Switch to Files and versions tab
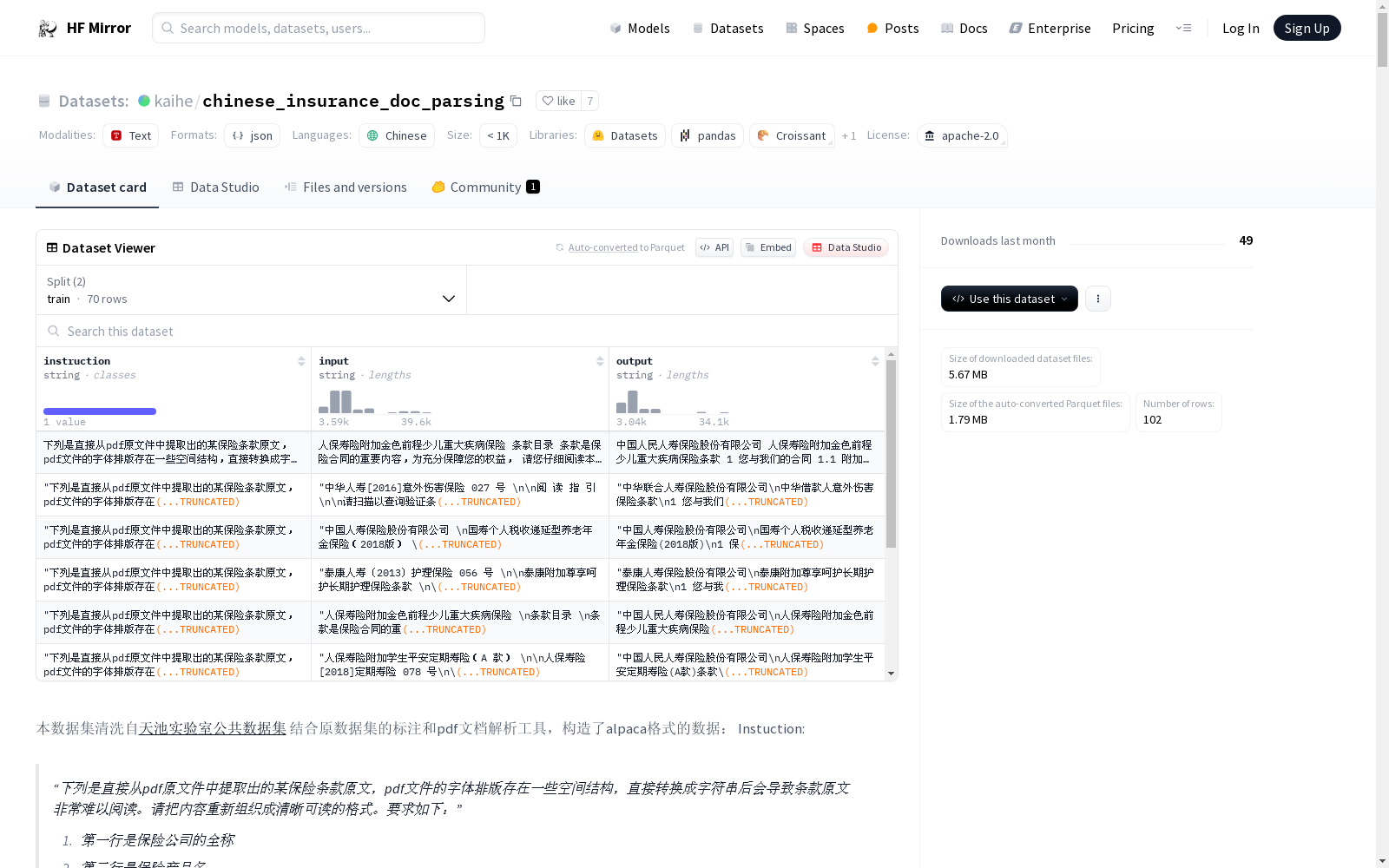The width and height of the screenshot is (1389, 868). (346, 187)
